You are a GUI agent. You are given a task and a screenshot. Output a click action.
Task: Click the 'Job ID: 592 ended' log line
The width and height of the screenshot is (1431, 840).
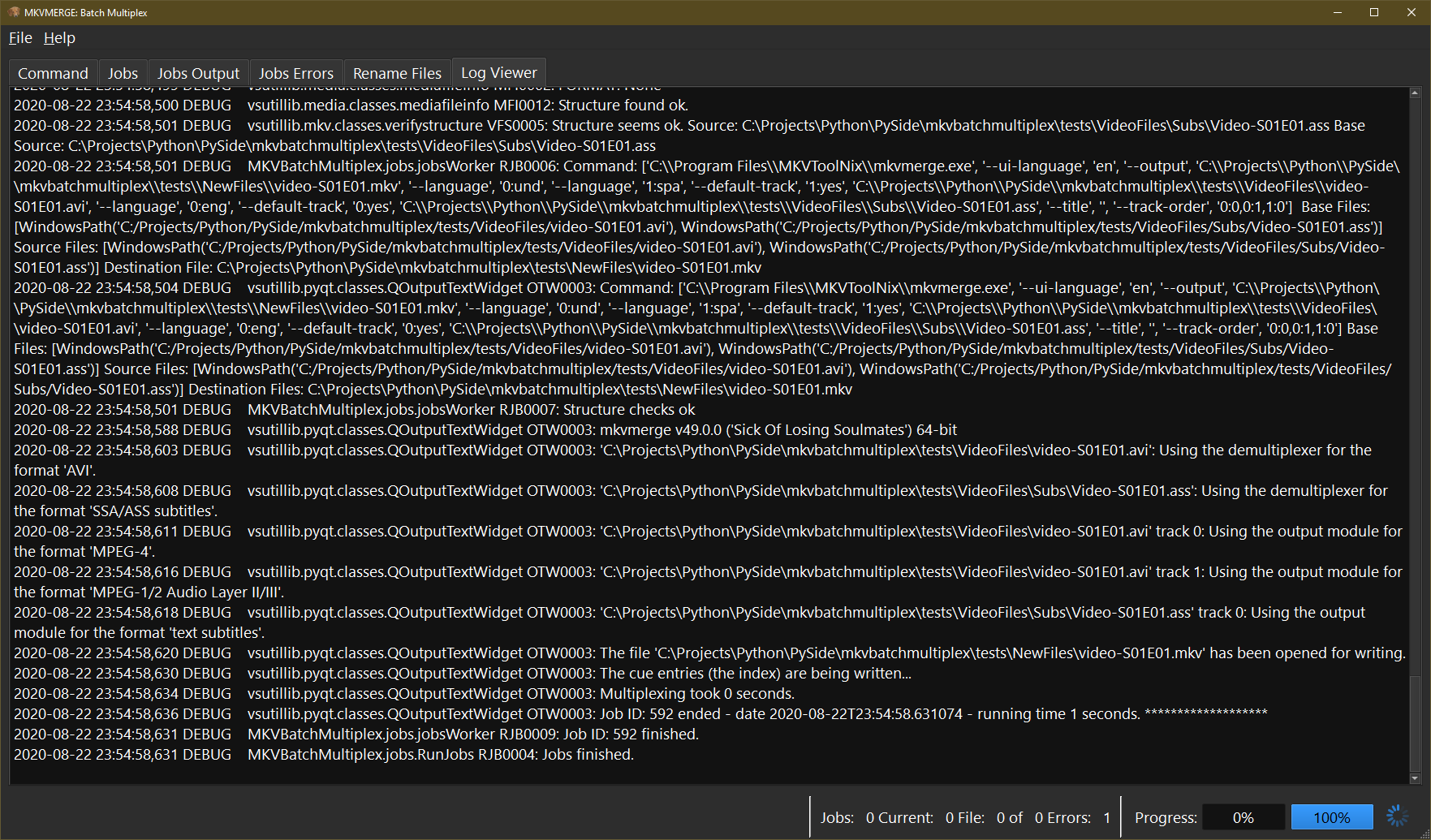[x=640, y=714]
